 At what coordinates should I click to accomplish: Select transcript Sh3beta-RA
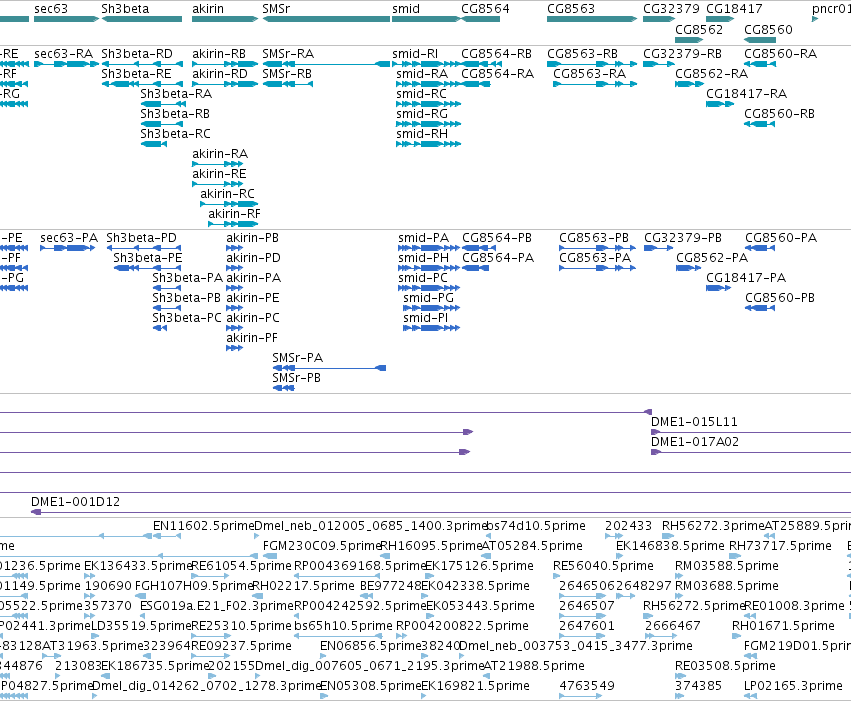pyautogui.click(x=176, y=94)
